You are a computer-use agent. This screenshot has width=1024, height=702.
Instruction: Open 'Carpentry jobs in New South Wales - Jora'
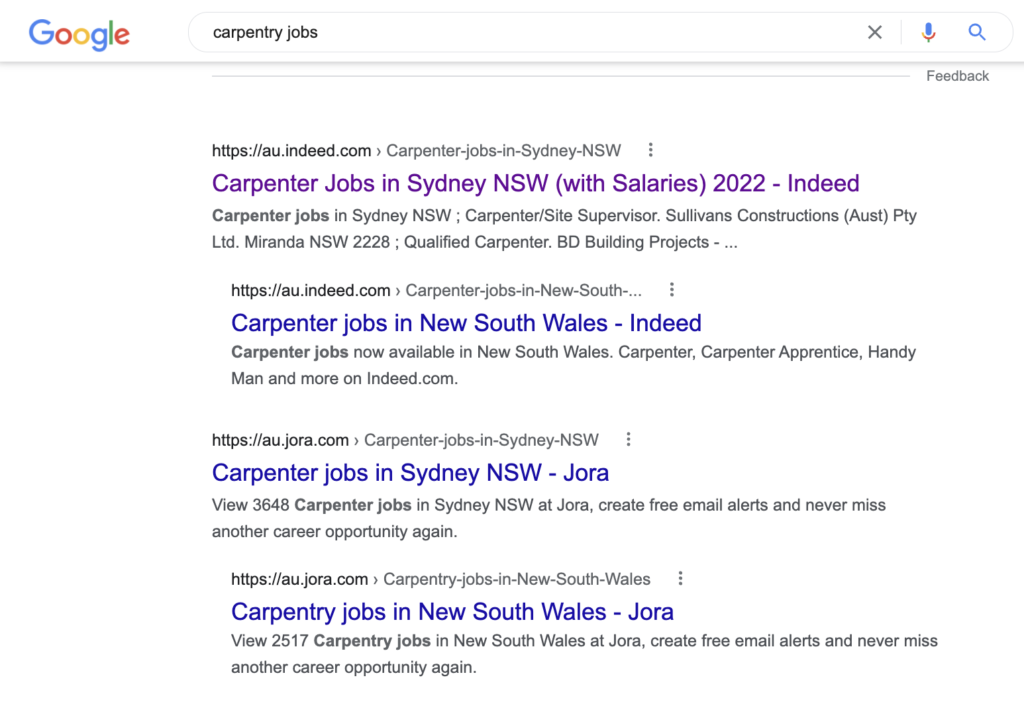click(x=452, y=612)
